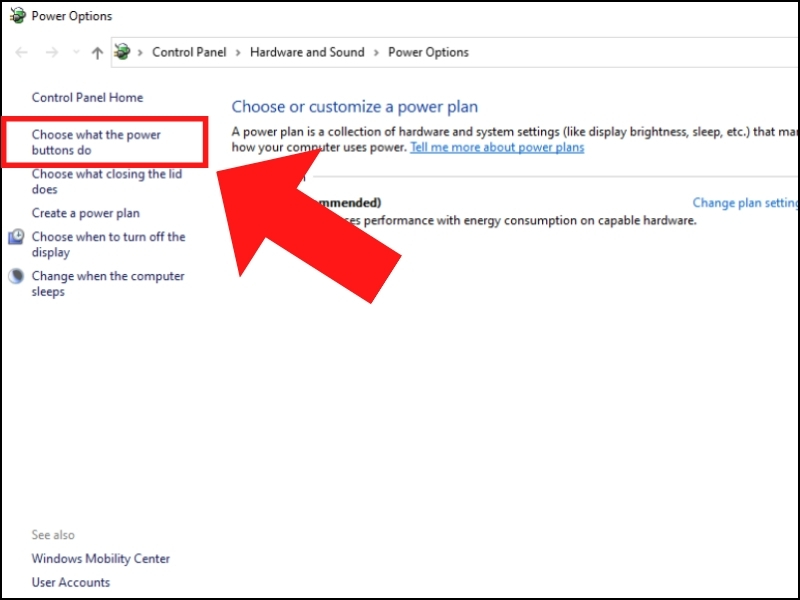Image resolution: width=800 pixels, height=600 pixels.
Task: Click the Power Options icon in address bar
Action: point(122,52)
